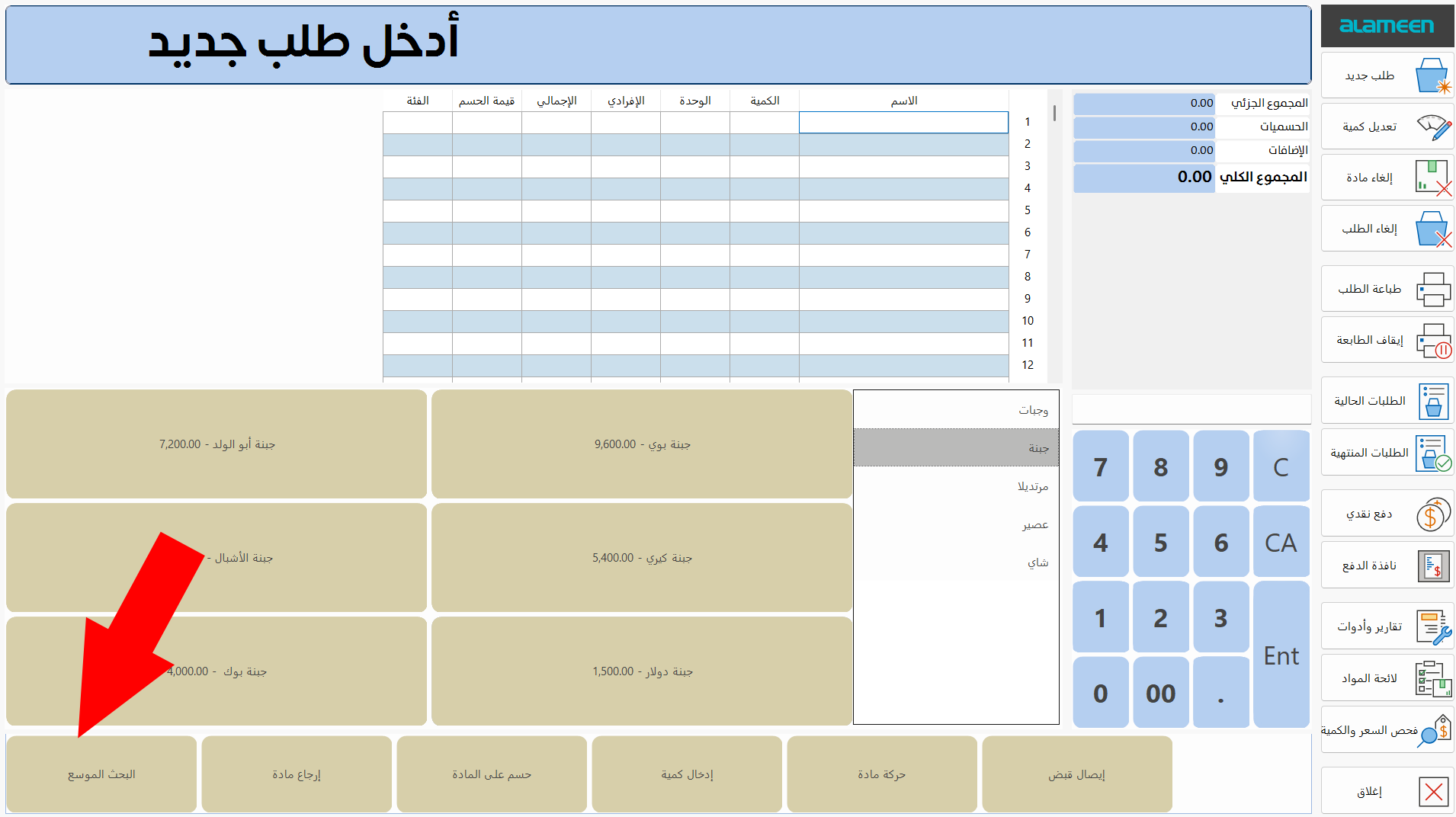
Task: Open the items list لائحة المواد
Action: tap(1387, 678)
